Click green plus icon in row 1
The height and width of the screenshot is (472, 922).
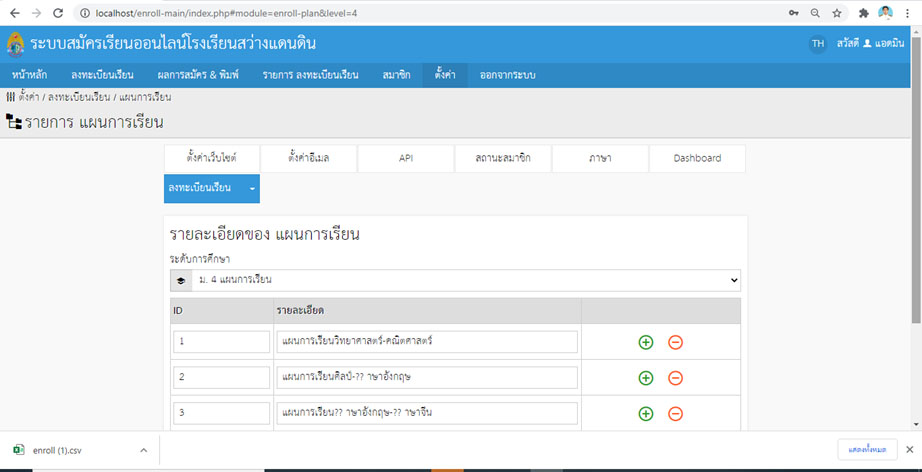[x=645, y=342]
